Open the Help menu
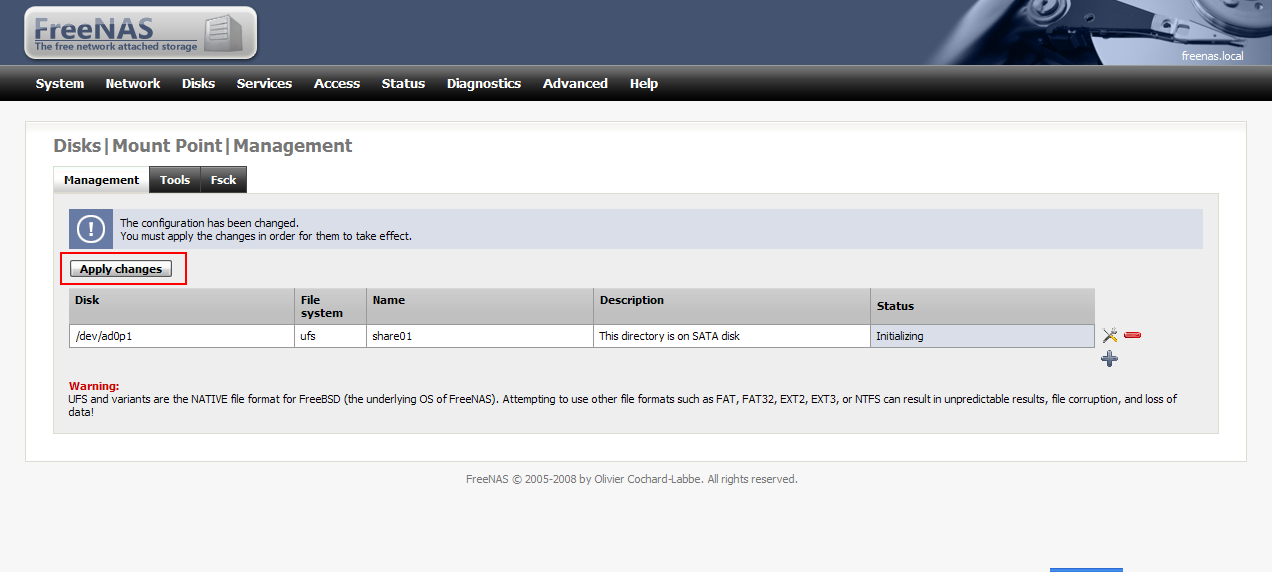The image size is (1272, 572). [644, 84]
